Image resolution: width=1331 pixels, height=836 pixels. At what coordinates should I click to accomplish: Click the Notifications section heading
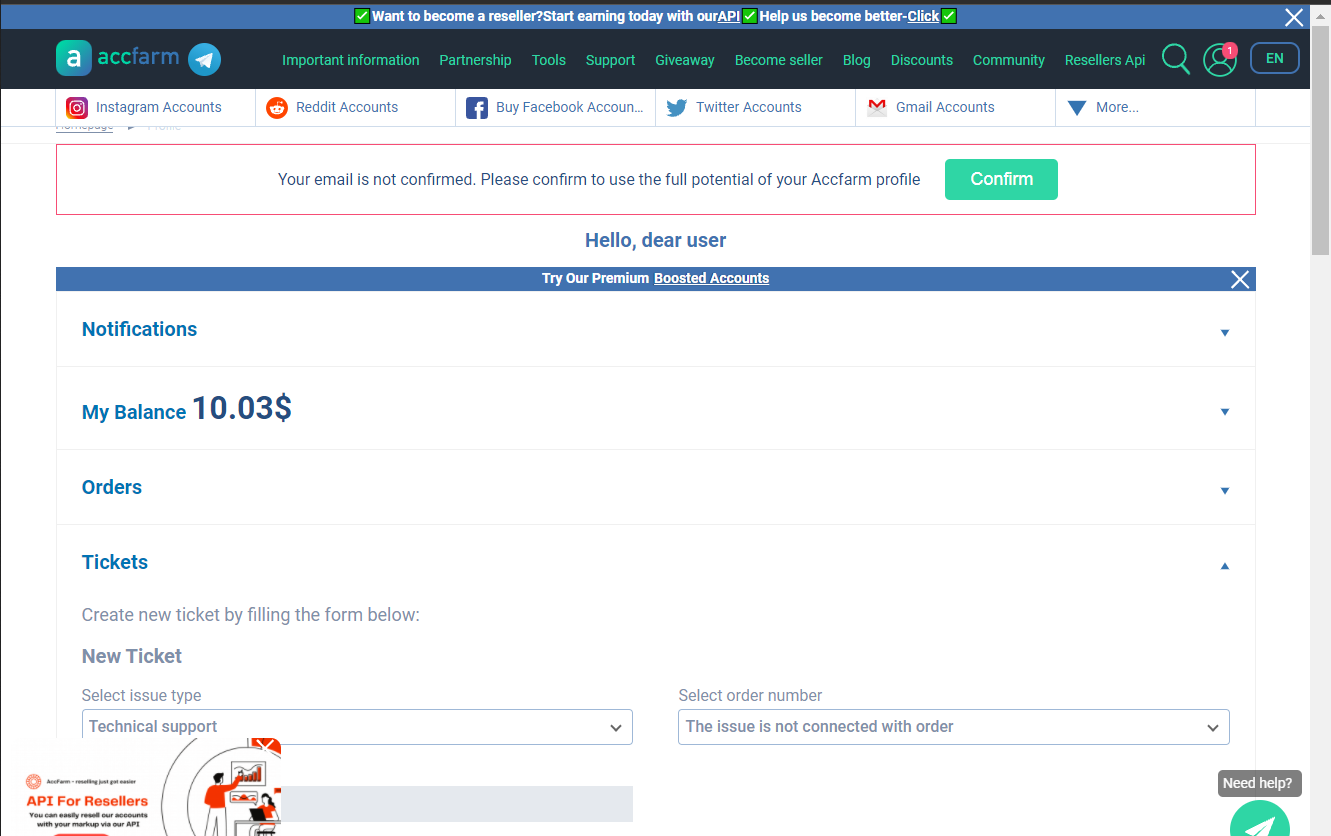[x=139, y=329]
